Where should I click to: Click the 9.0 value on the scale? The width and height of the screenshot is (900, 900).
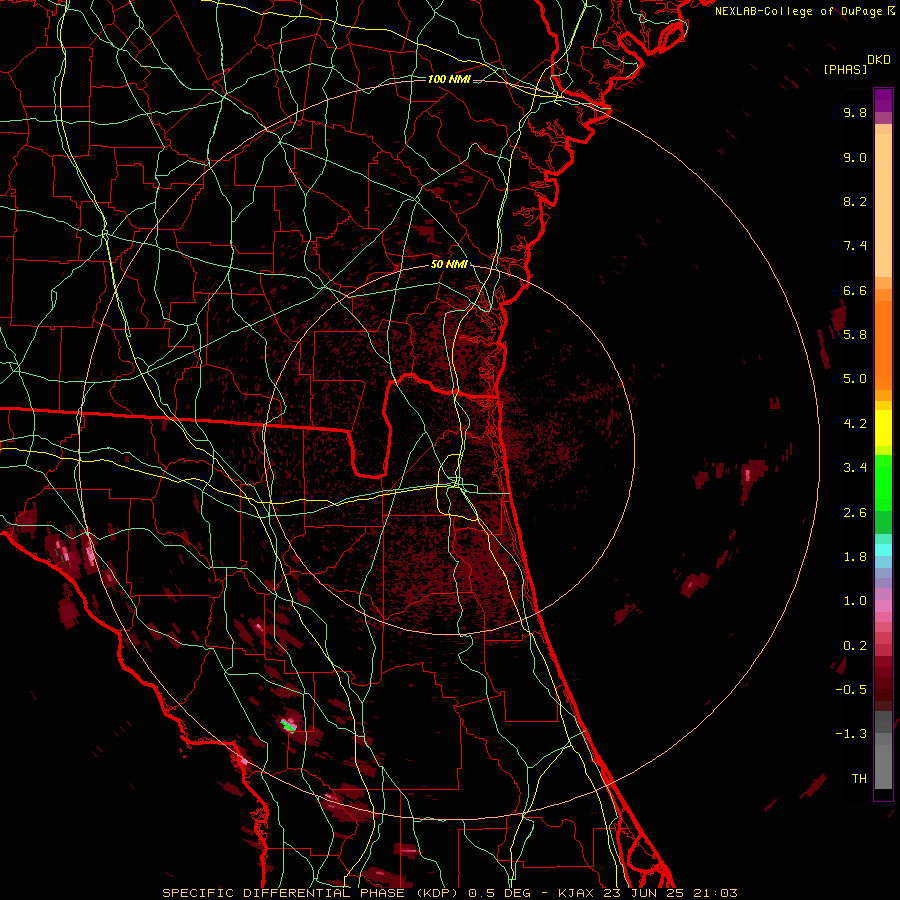[855, 157]
